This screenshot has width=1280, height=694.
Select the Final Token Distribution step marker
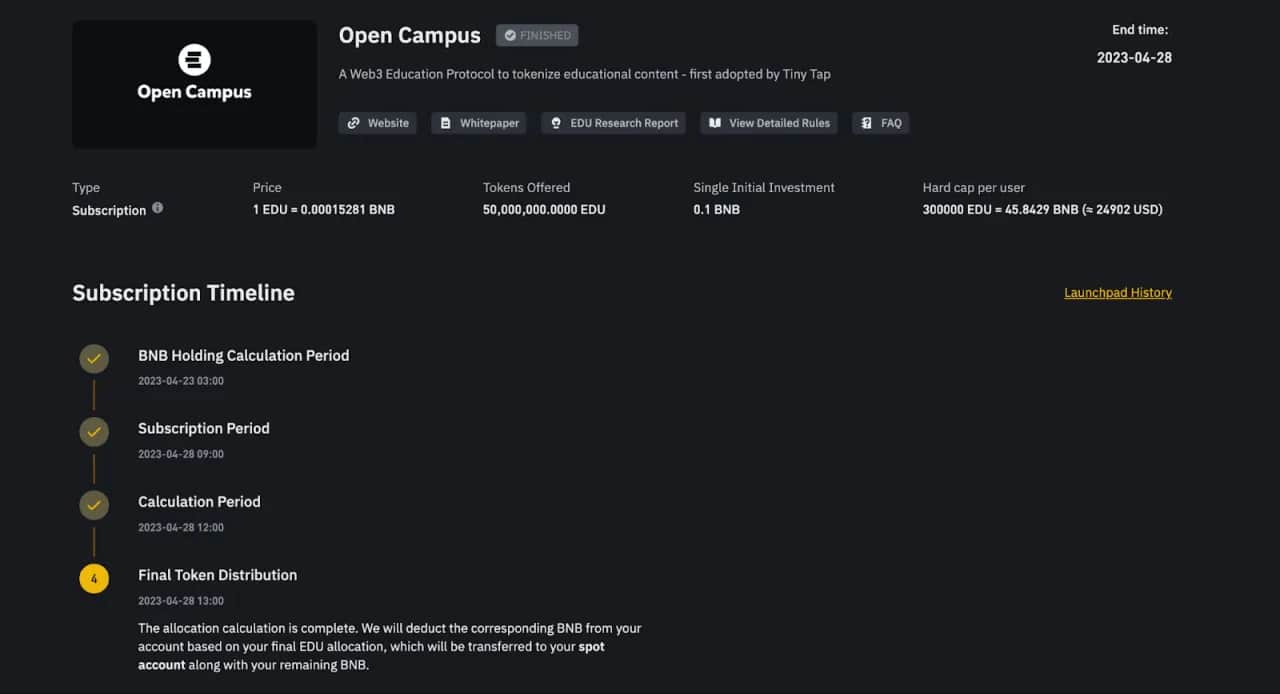[93, 578]
